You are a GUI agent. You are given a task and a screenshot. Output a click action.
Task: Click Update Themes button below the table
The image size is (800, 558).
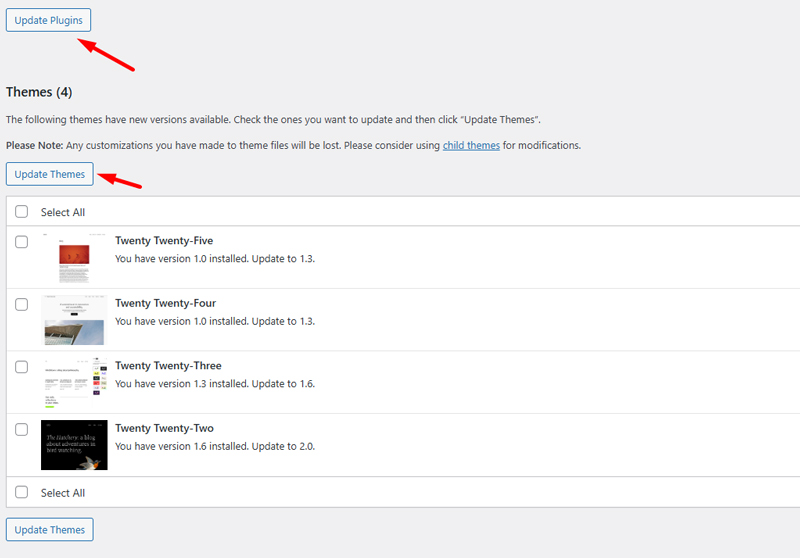point(50,530)
